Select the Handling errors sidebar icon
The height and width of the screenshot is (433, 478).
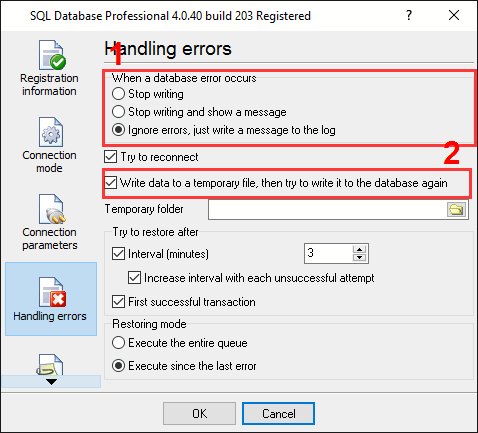tap(52, 292)
